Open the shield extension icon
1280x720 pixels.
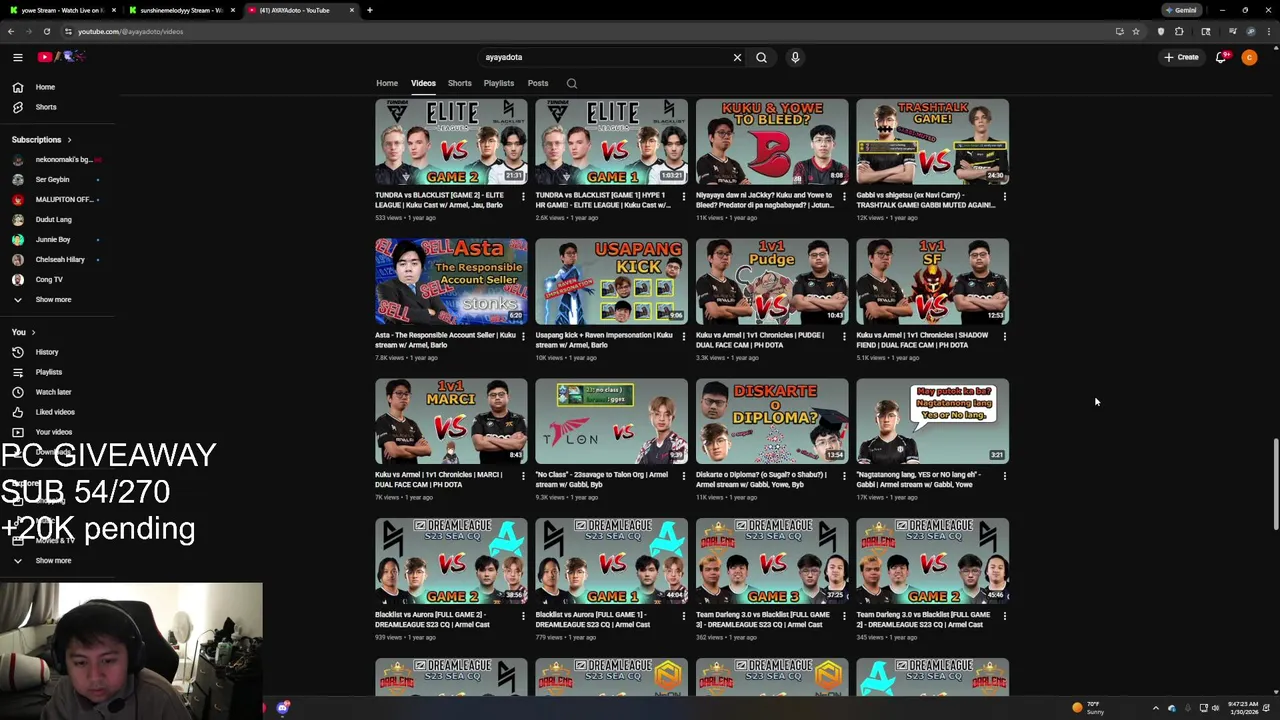pos(1161,31)
